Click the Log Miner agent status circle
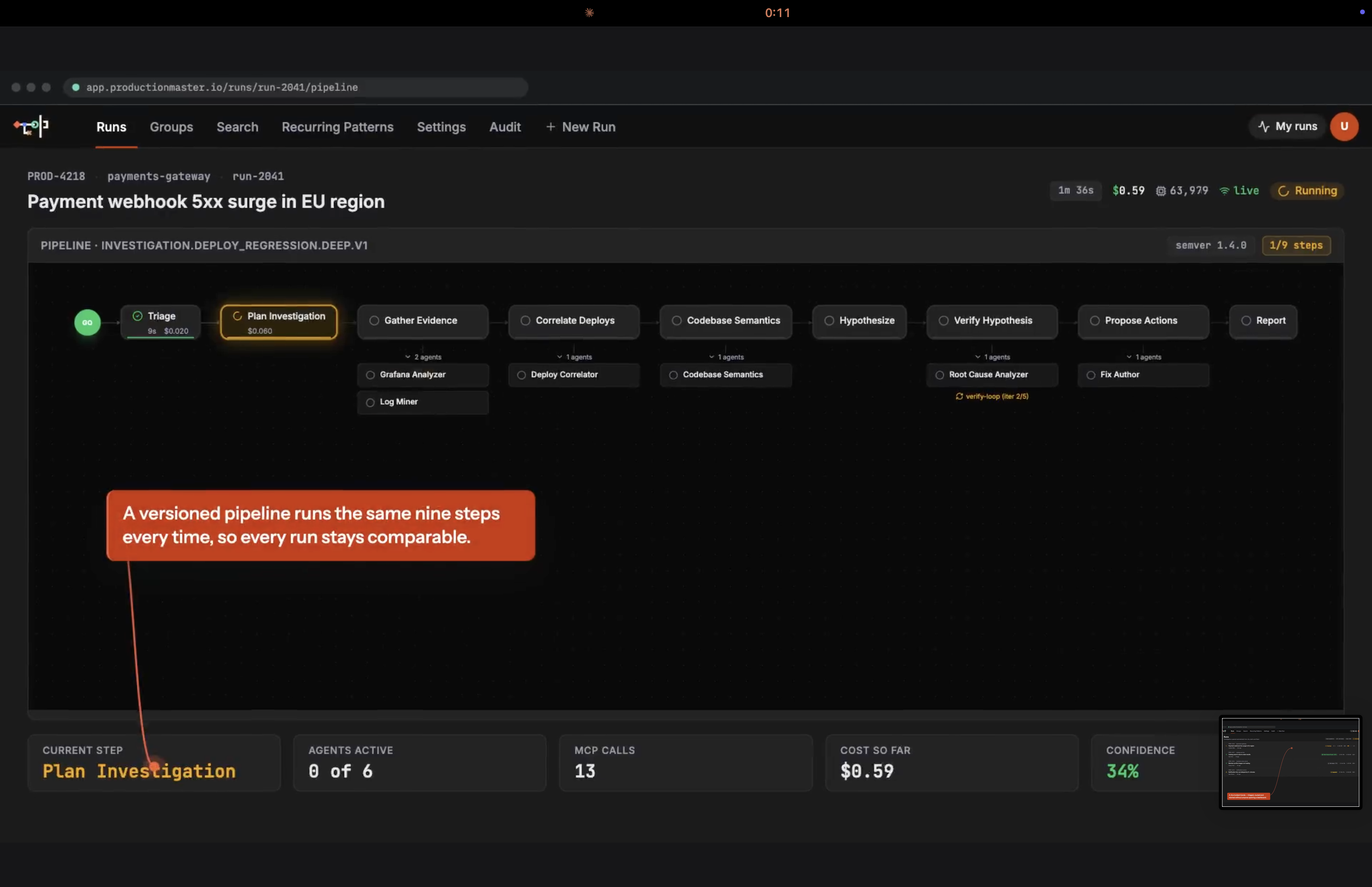The image size is (1372, 887). (370, 402)
